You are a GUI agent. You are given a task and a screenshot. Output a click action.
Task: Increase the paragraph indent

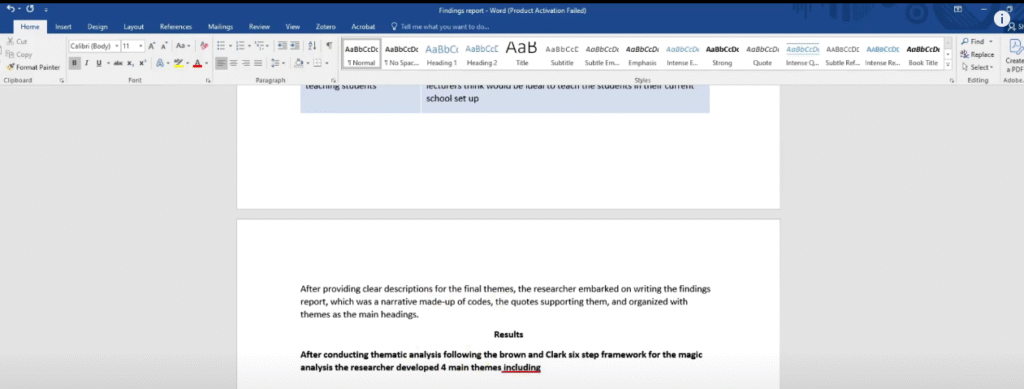pyautogui.click(x=295, y=46)
